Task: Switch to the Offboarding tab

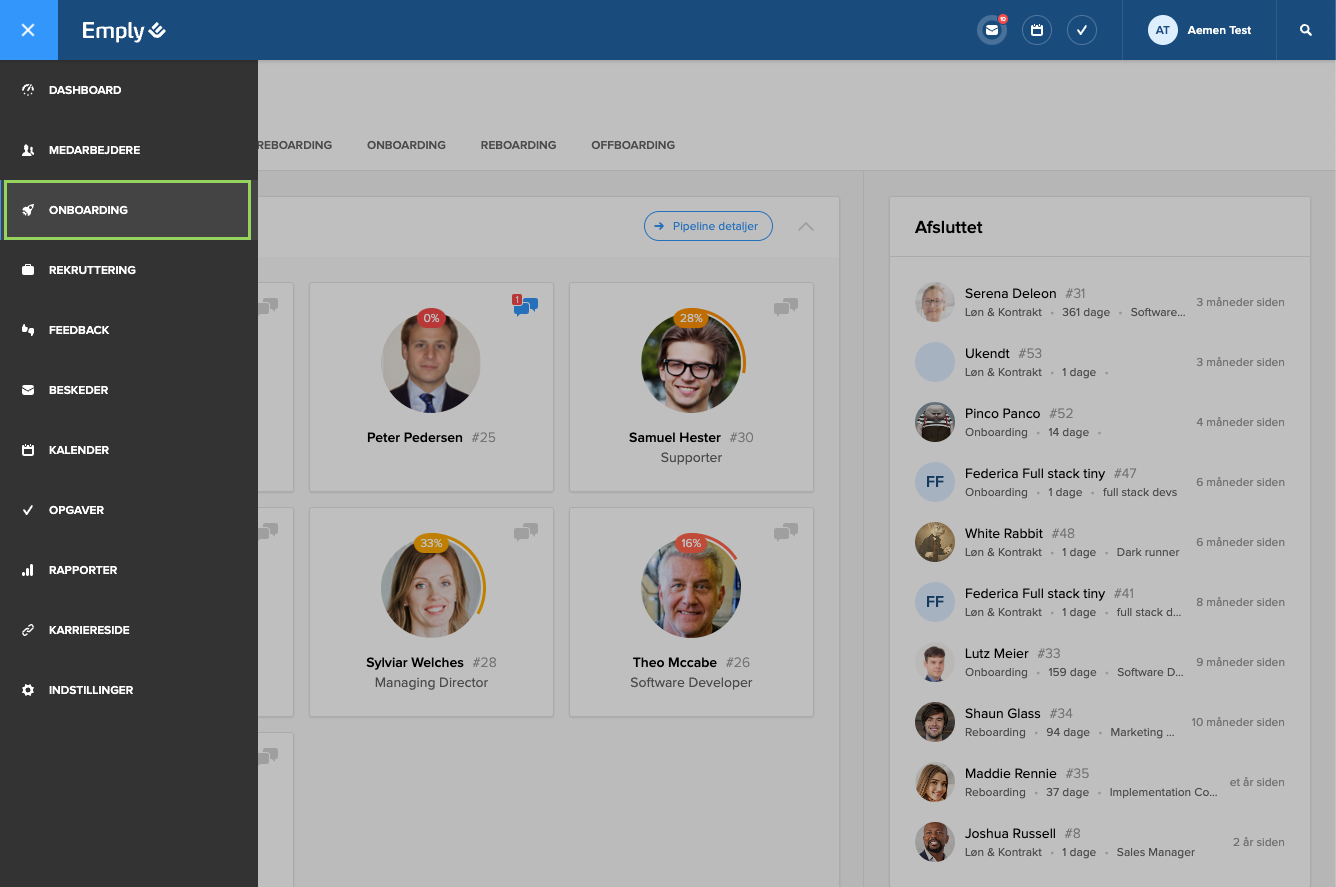Action: coord(633,145)
